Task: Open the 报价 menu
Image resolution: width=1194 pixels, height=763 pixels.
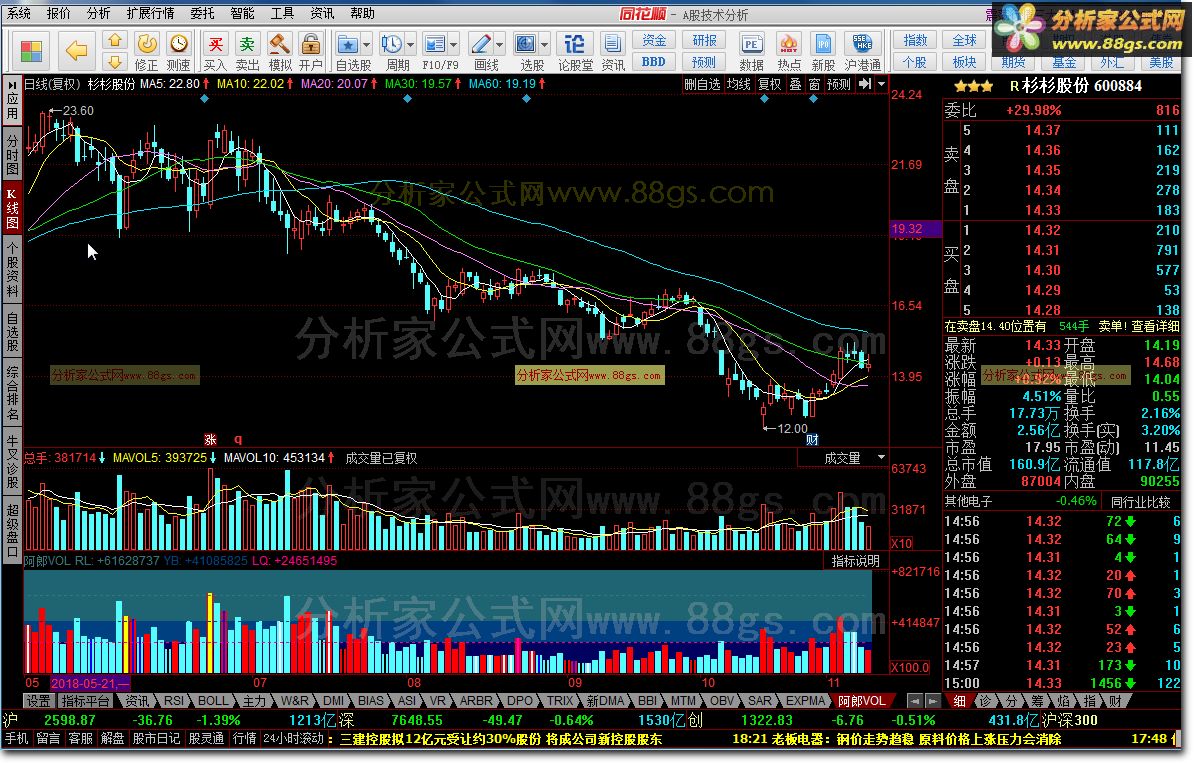Action: 59,13
